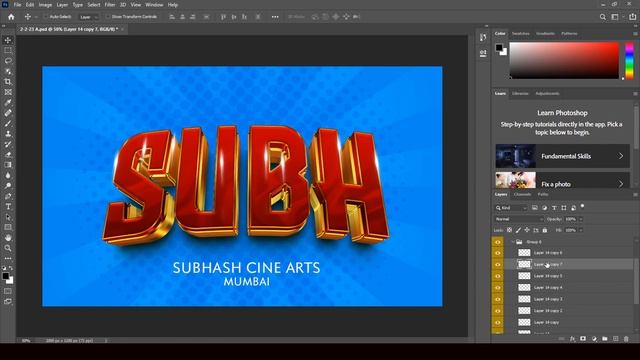
Task: Open the Fix a photo tutorial
Action: 562,180
